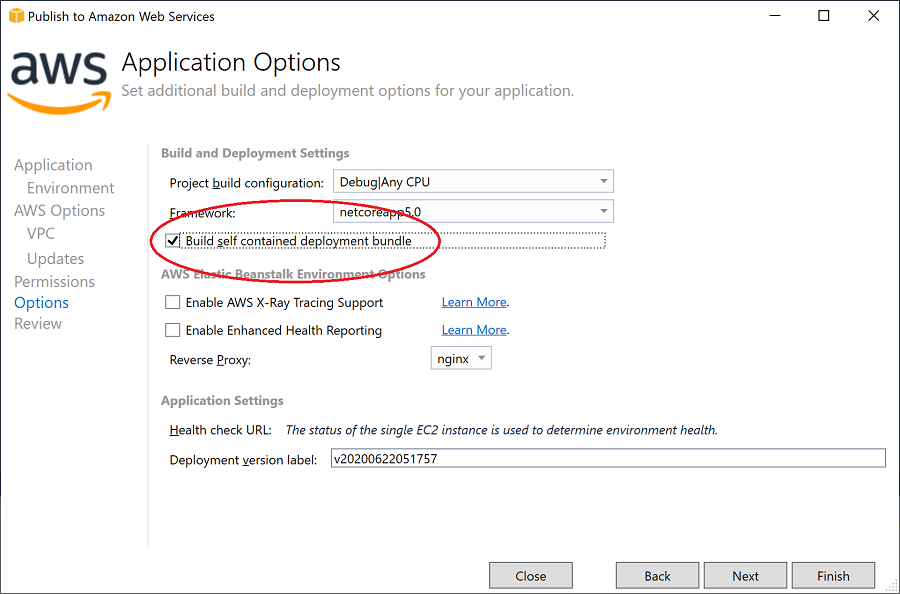The height and width of the screenshot is (594, 900).
Task: Click the AWS logo icon
Action: 58,80
